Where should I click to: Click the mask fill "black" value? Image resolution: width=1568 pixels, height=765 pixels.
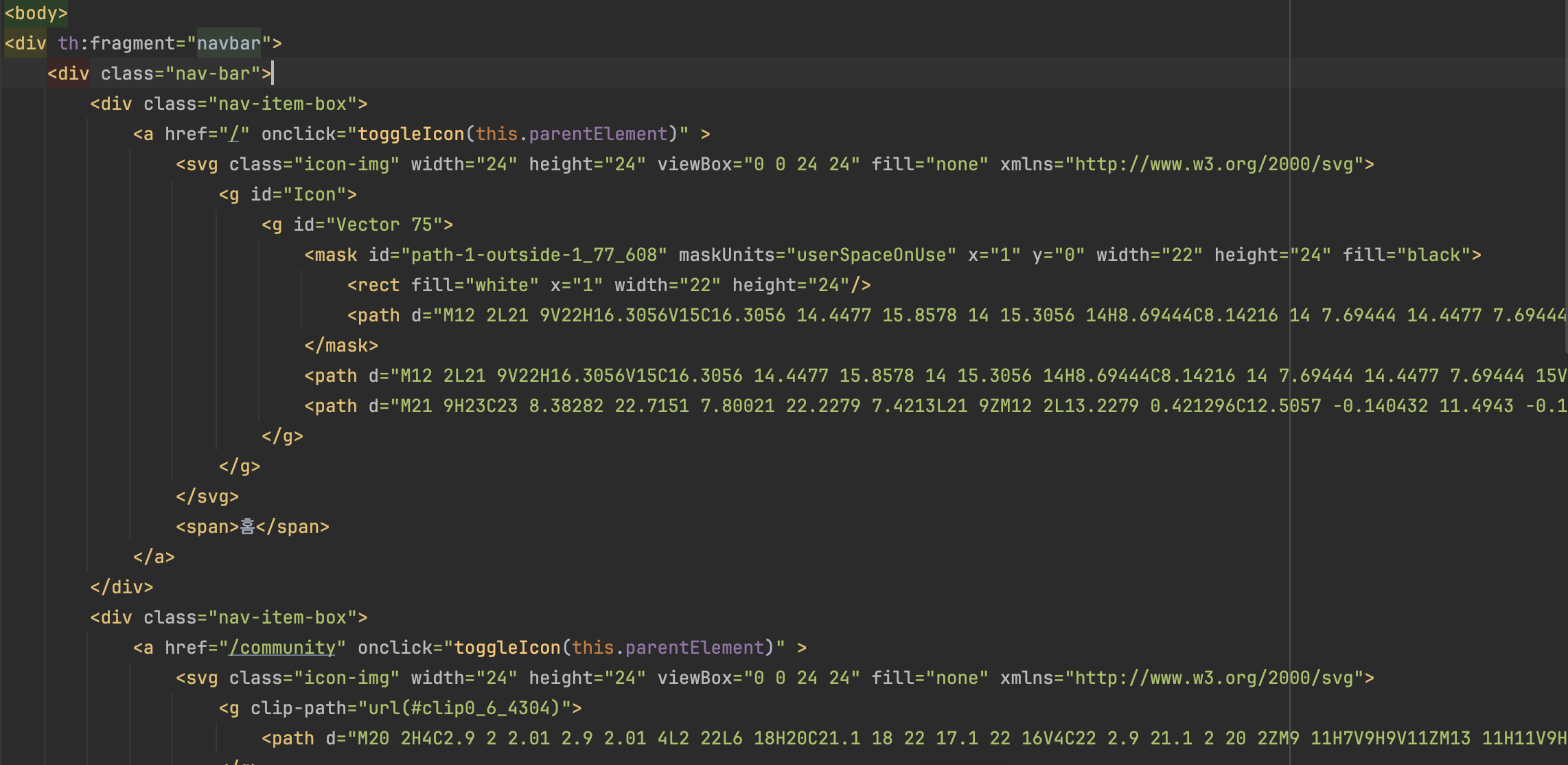pyautogui.click(x=1433, y=255)
